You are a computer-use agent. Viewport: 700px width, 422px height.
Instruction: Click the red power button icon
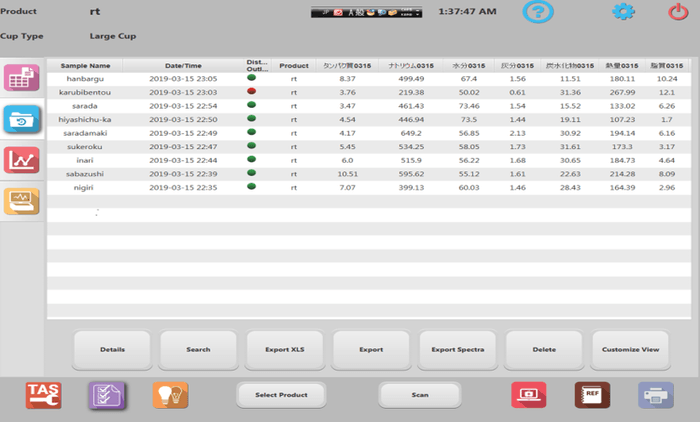677,13
